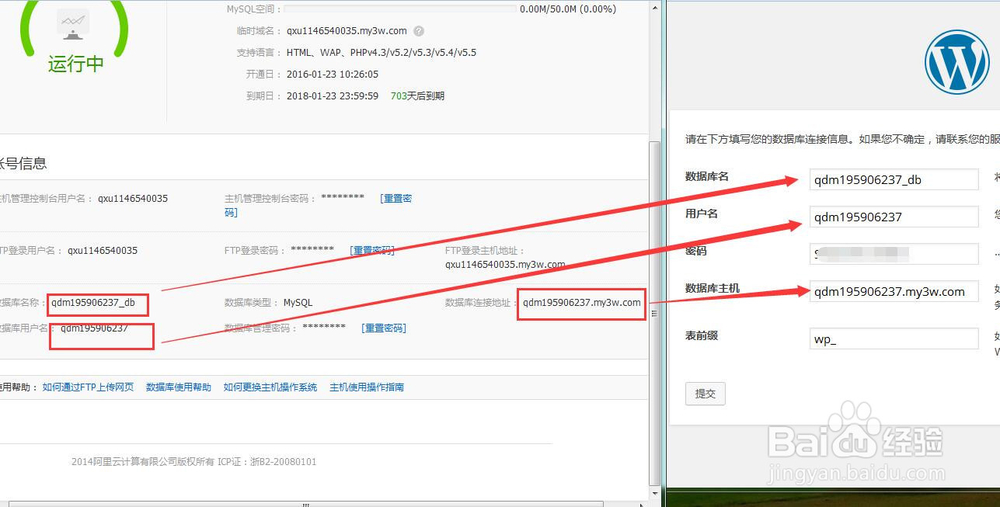Click the horizontal scrollbar at bottom

[305, 504]
